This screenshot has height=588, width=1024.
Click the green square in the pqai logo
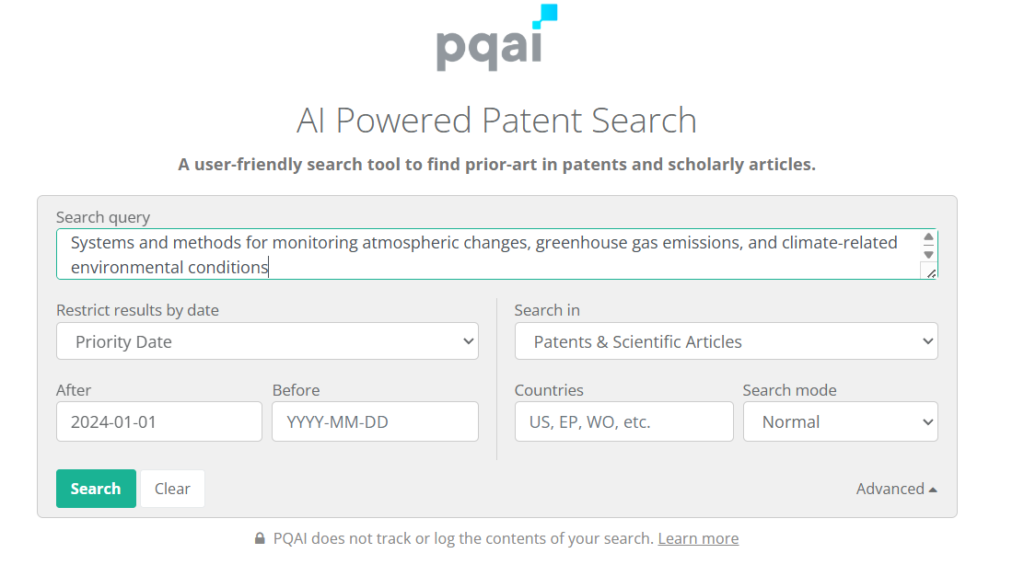pyautogui.click(x=548, y=14)
